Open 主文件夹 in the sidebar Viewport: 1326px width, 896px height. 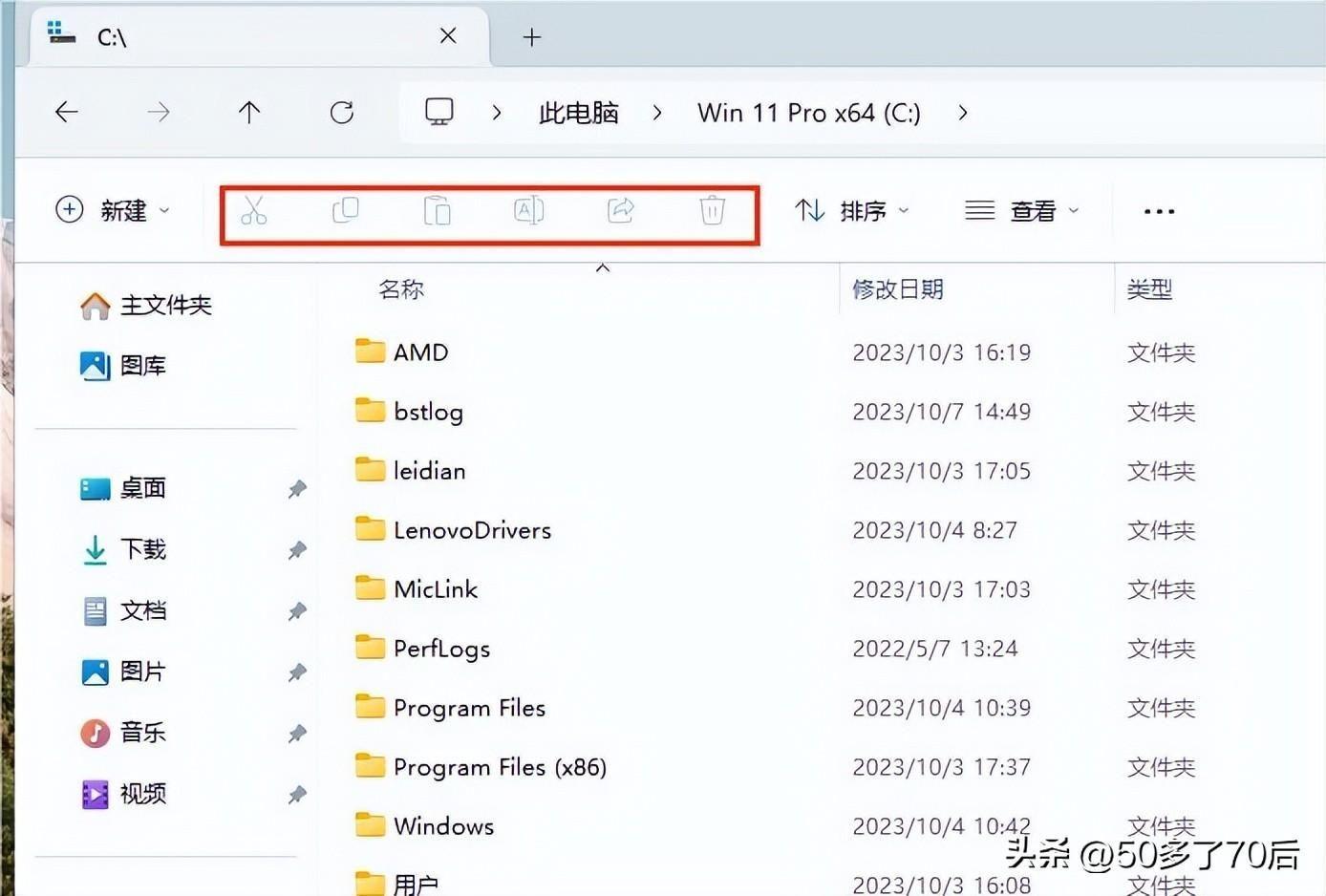click(x=145, y=306)
